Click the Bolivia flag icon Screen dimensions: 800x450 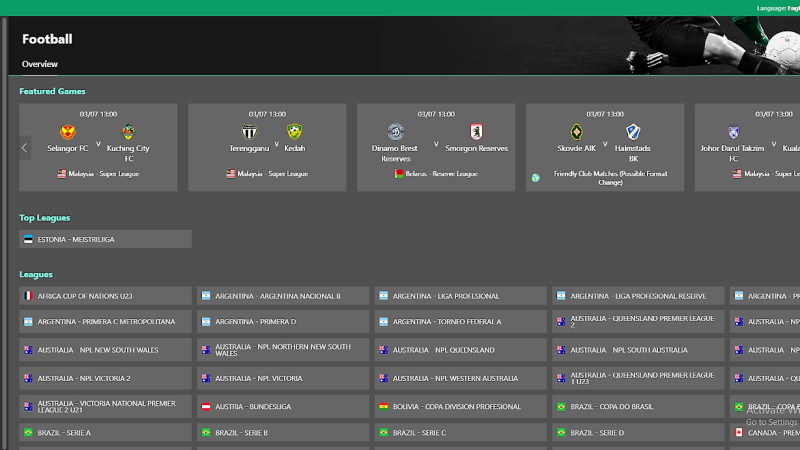pos(383,407)
